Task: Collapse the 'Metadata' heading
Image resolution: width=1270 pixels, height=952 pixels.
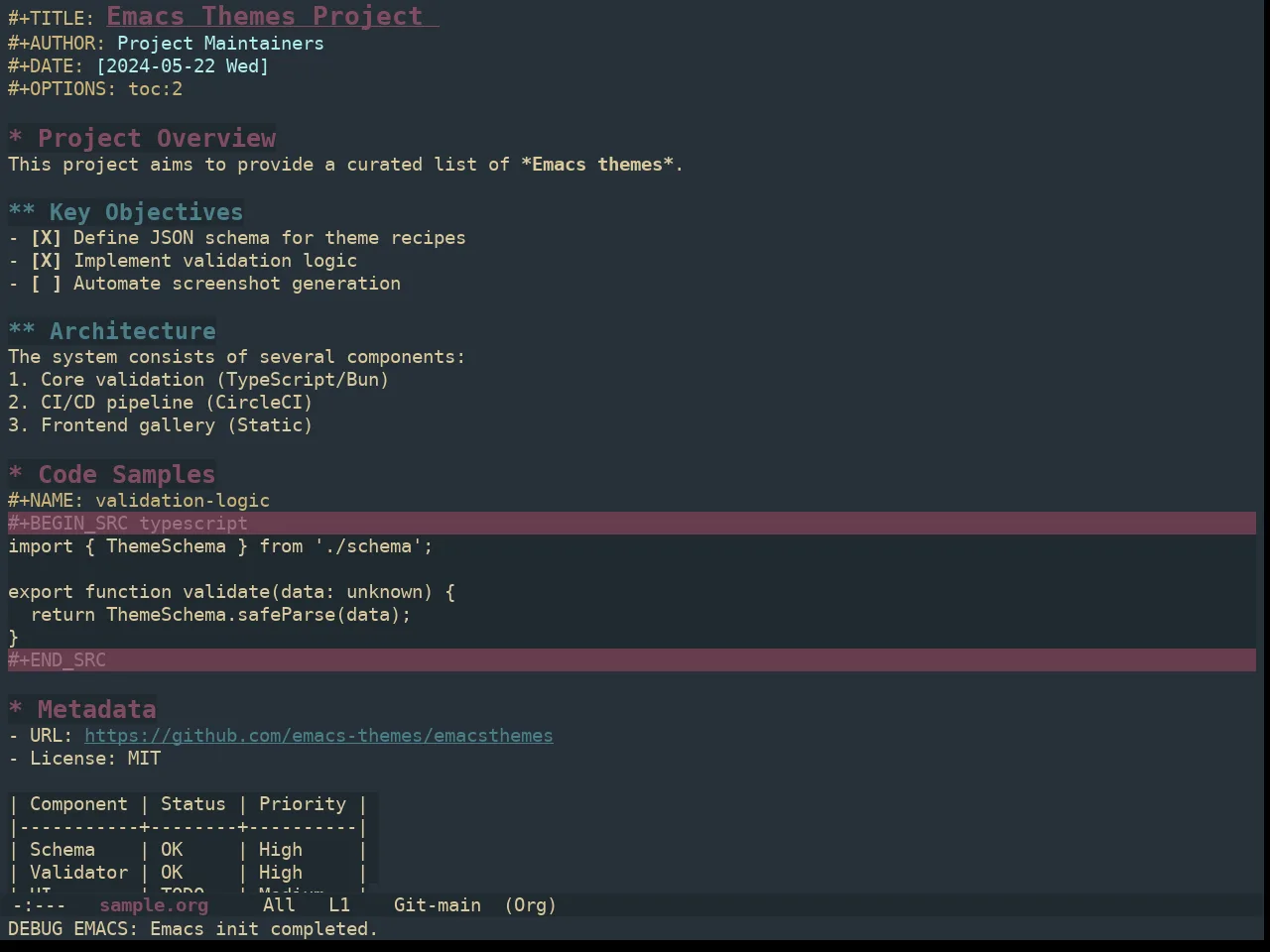Action: [82, 709]
